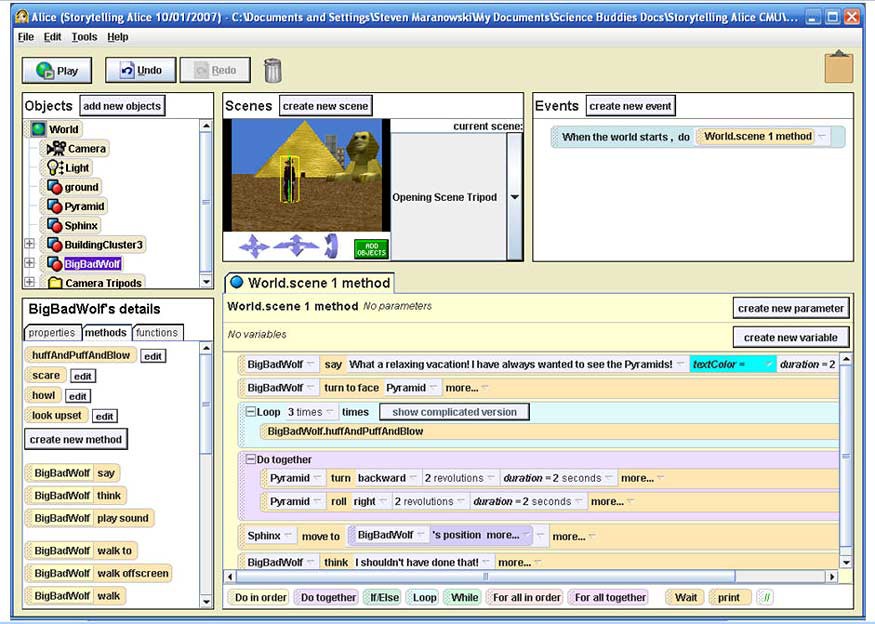This screenshot has width=875, height=624.
Task: Click the Undo button
Action: point(141,70)
